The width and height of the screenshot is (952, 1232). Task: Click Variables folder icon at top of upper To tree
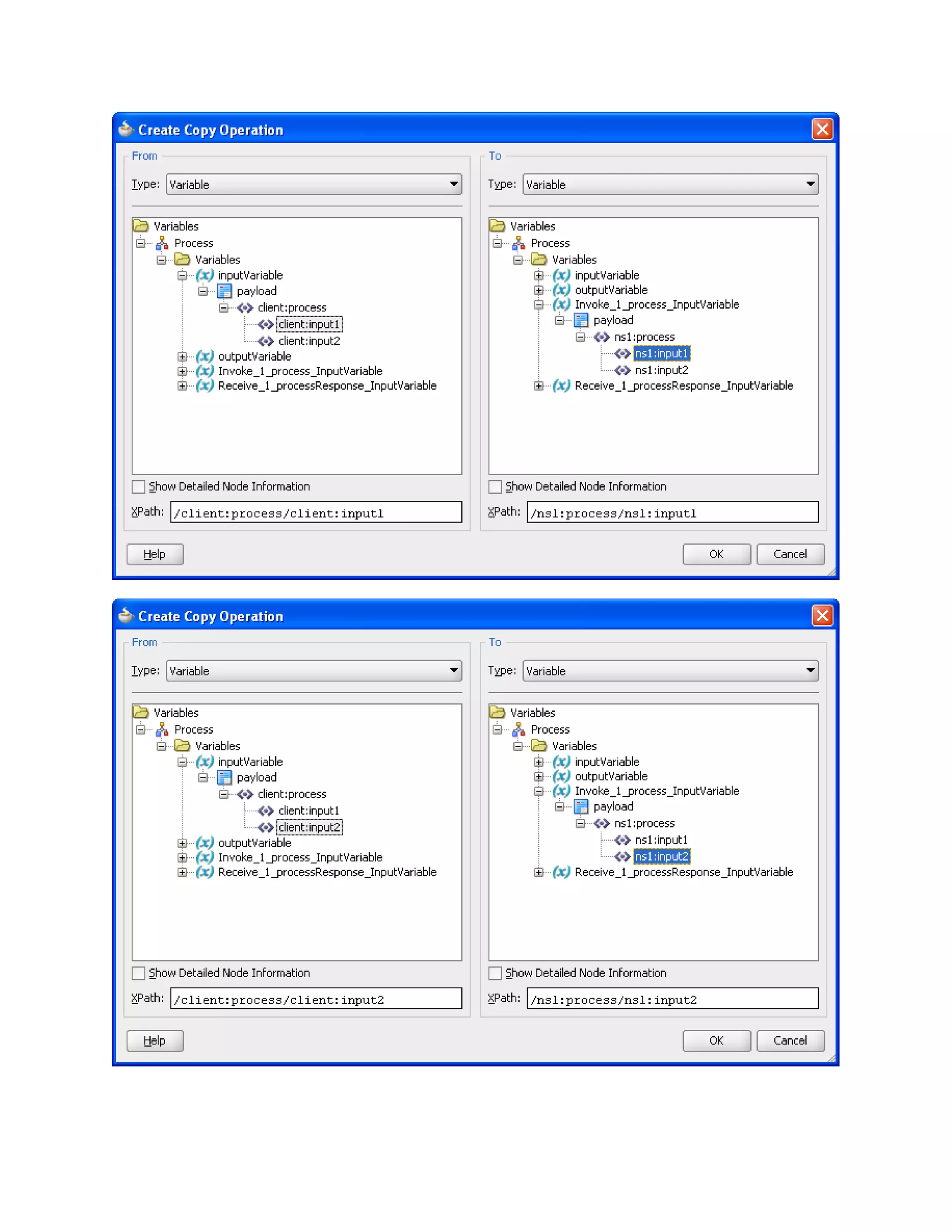click(497, 226)
